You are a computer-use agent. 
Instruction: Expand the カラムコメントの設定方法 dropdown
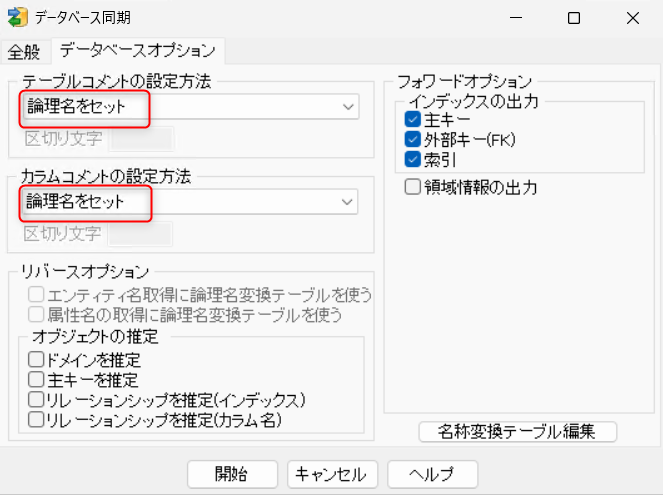[x=189, y=202]
